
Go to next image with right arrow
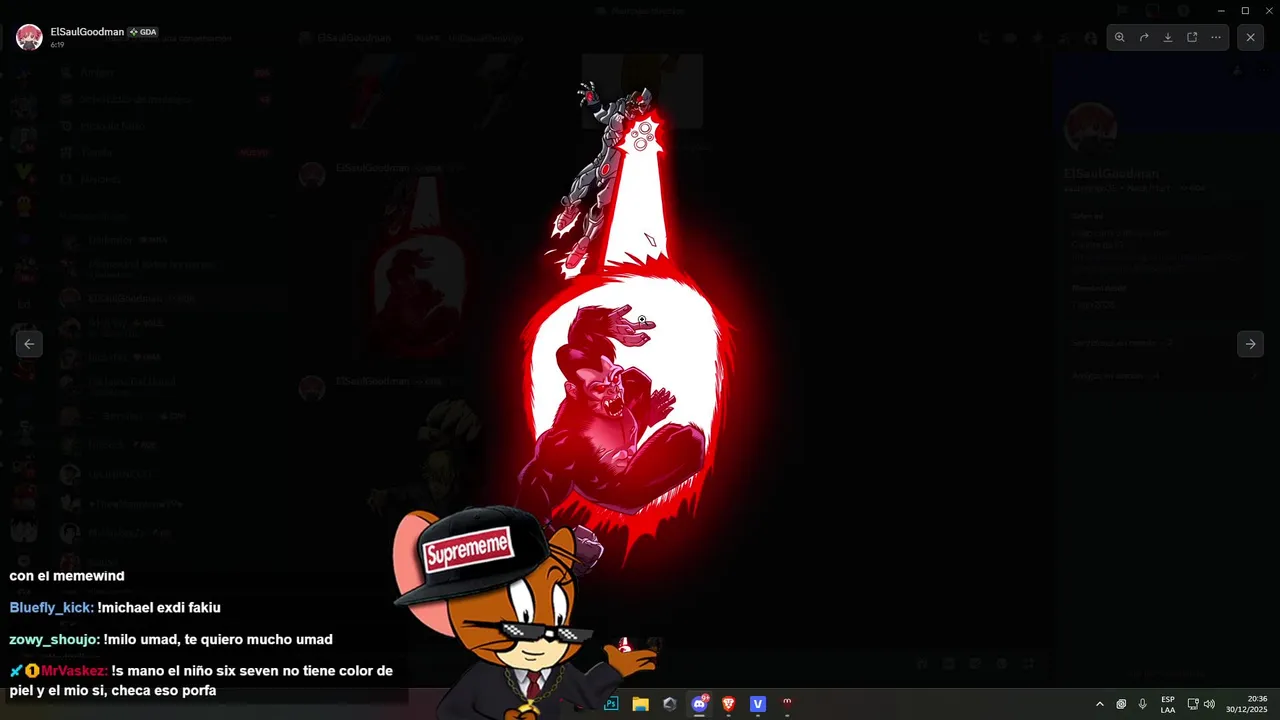pos(1250,343)
